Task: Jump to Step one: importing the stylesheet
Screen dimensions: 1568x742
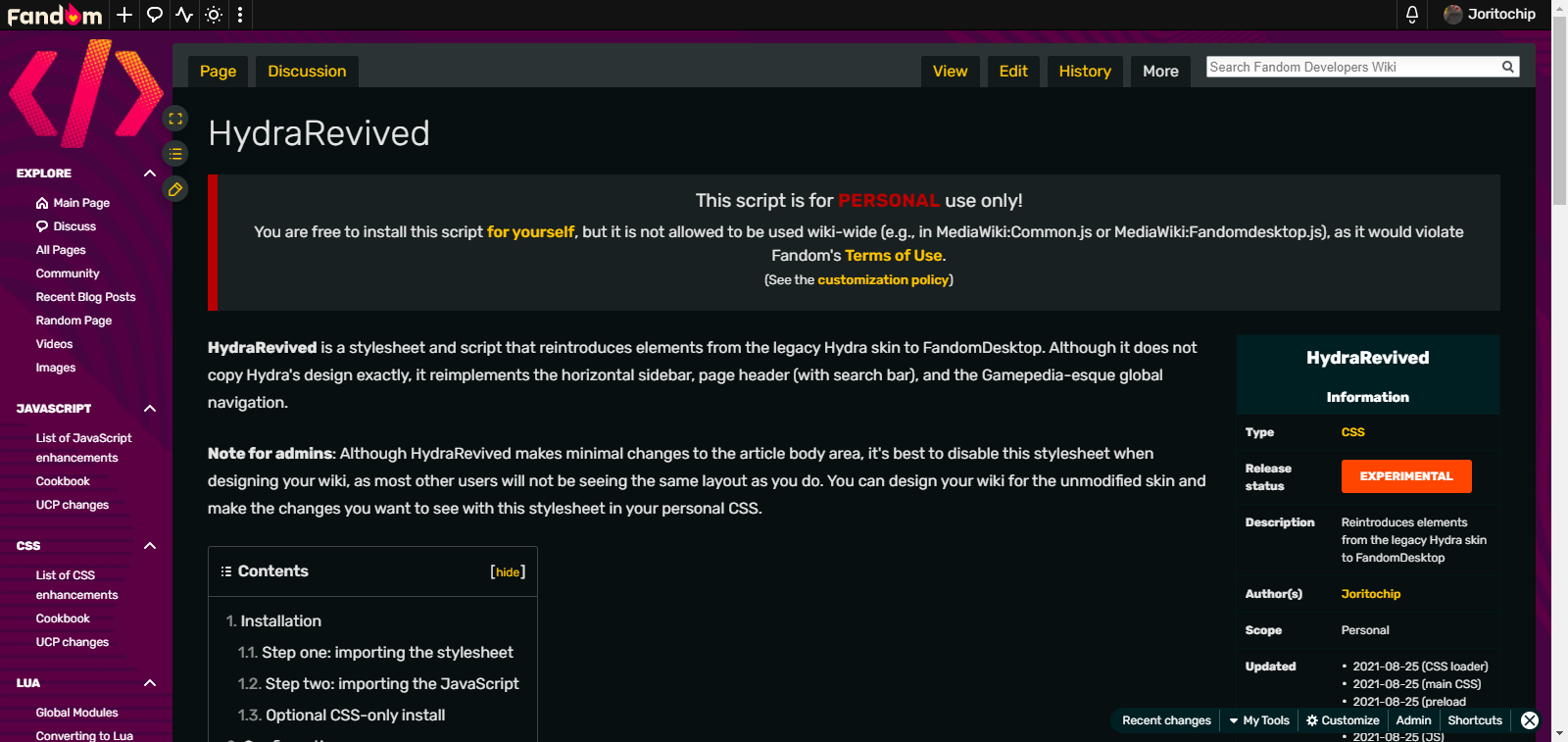Action: (x=375, y=653)
